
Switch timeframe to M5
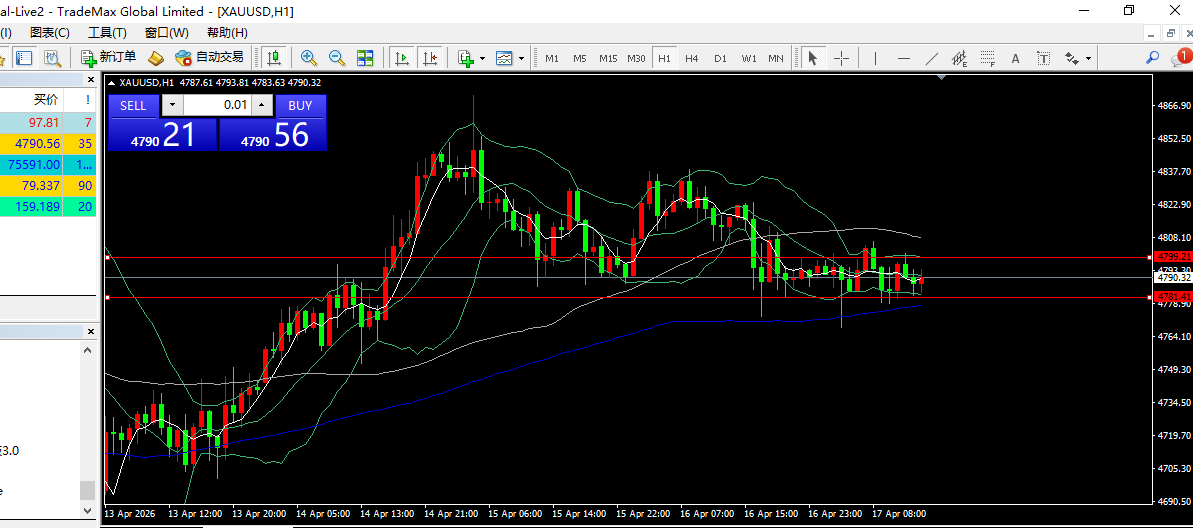pos(580,58)
